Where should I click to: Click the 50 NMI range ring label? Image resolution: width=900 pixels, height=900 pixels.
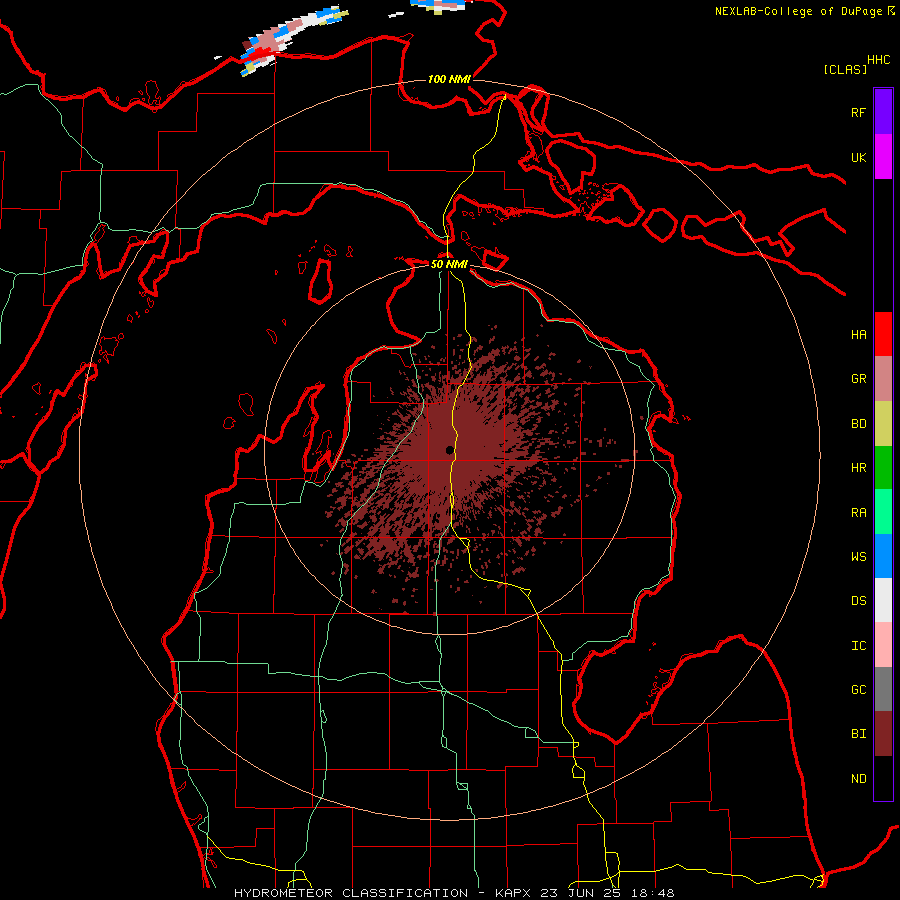(449, 264)
